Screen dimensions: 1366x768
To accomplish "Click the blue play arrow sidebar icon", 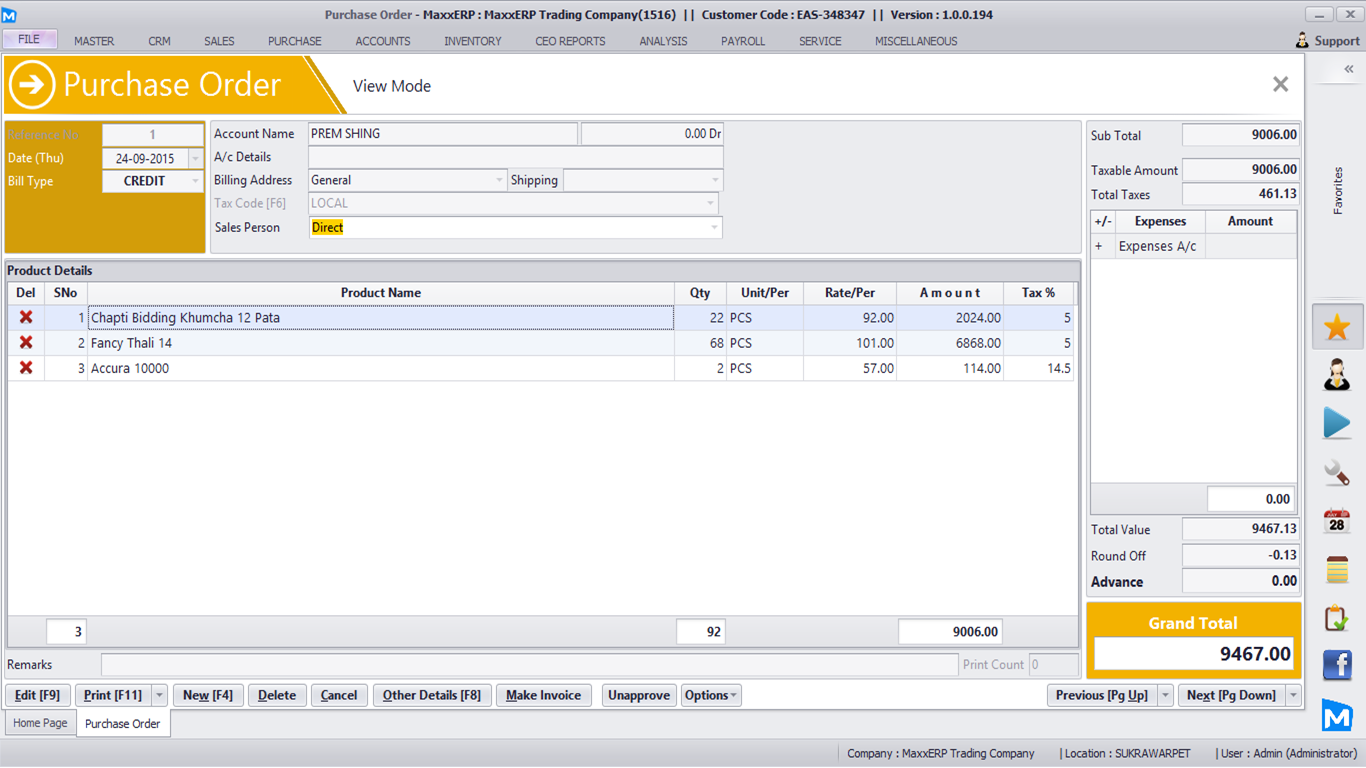I will [x=1337, y=423].
